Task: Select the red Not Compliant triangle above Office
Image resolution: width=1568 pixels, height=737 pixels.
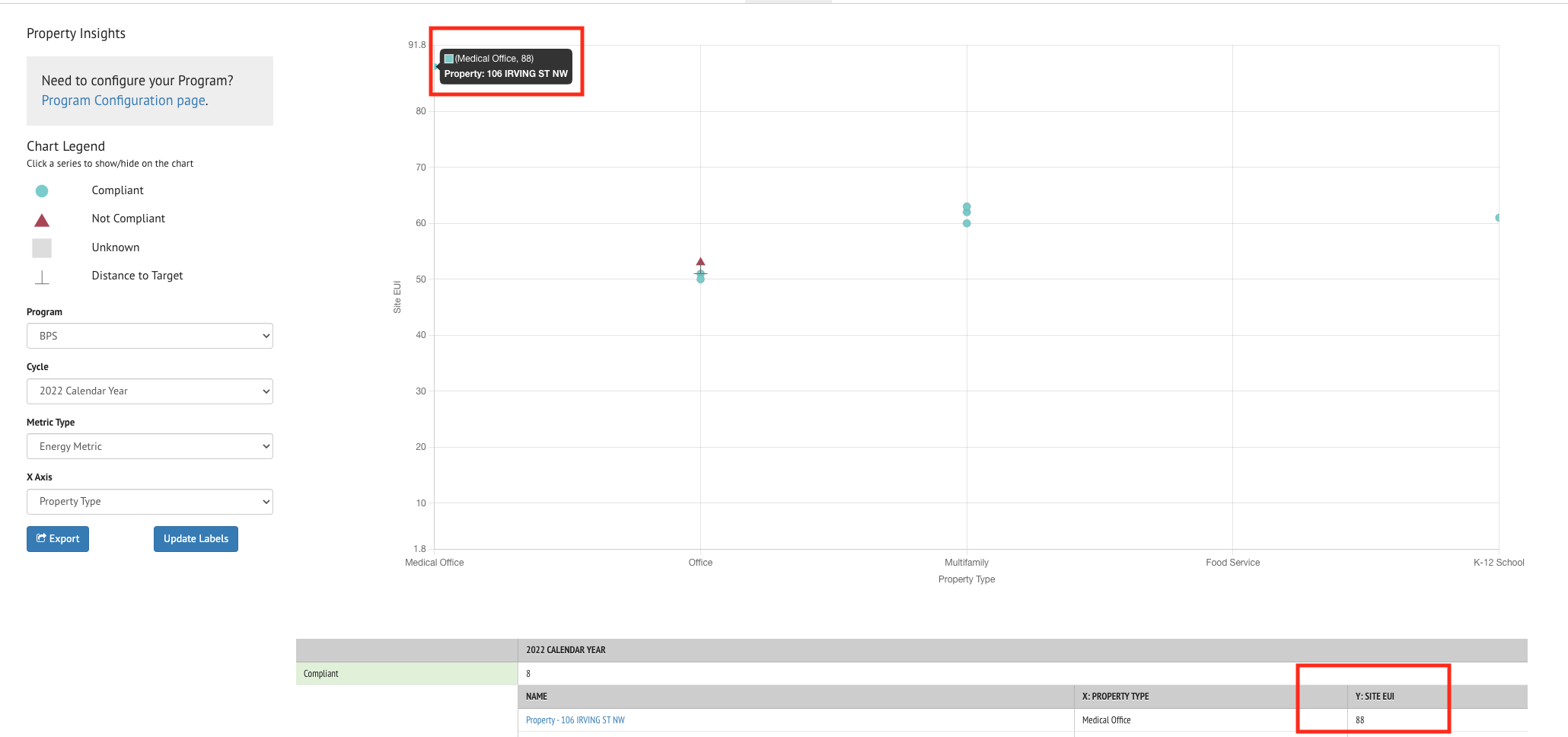Action: pos(700,261)
